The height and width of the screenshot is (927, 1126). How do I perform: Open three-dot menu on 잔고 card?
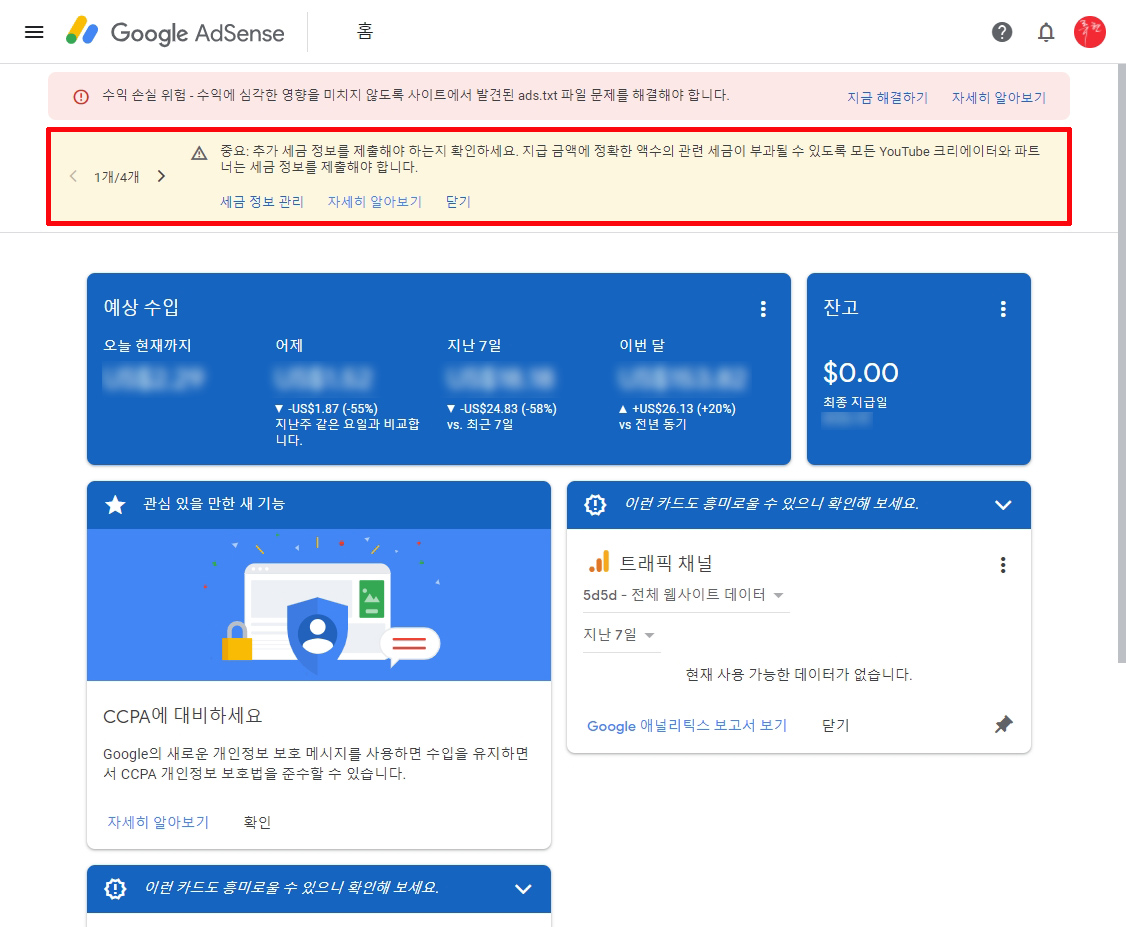point(1003,309)
